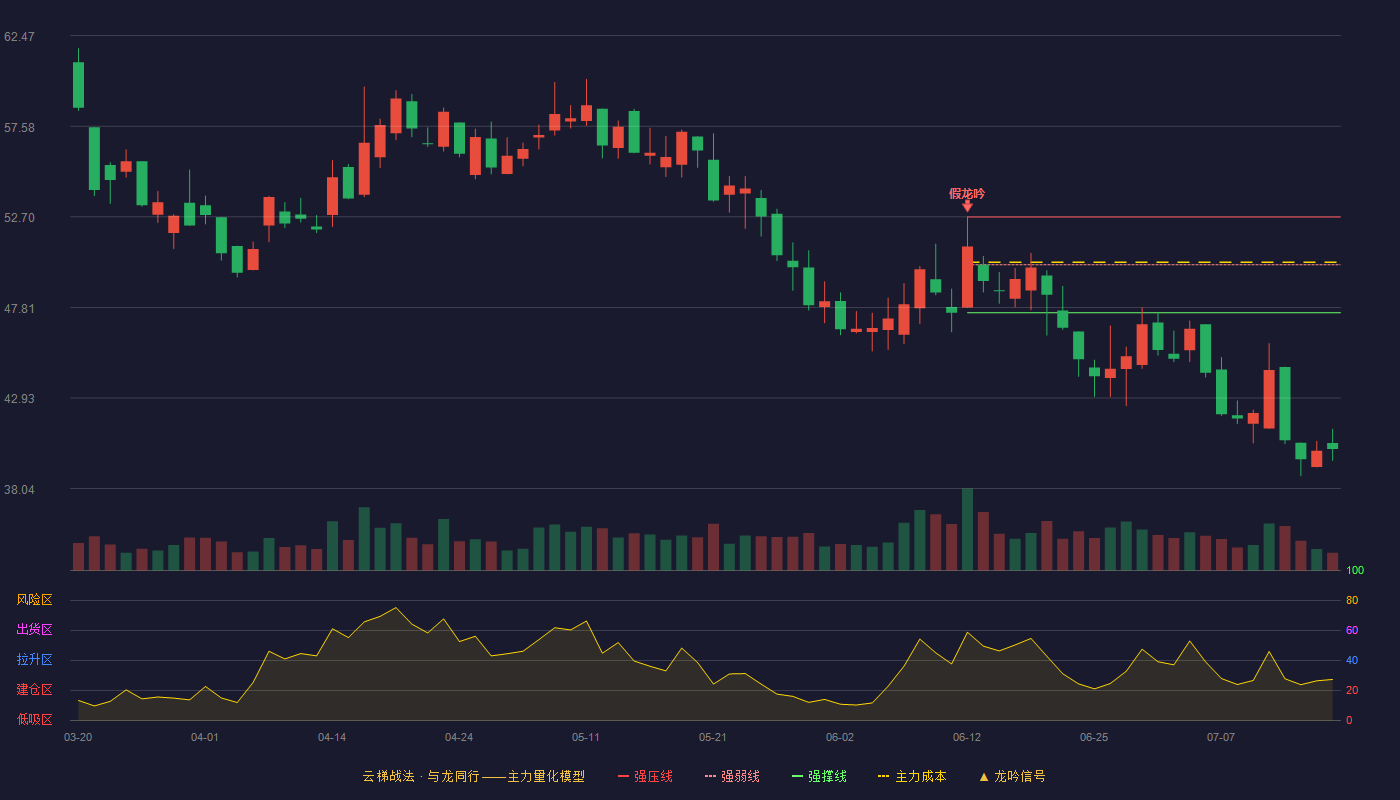The image size is (1400, 800).
Task: Toggle the 强弱线 legend series
Action: (732, 776)
